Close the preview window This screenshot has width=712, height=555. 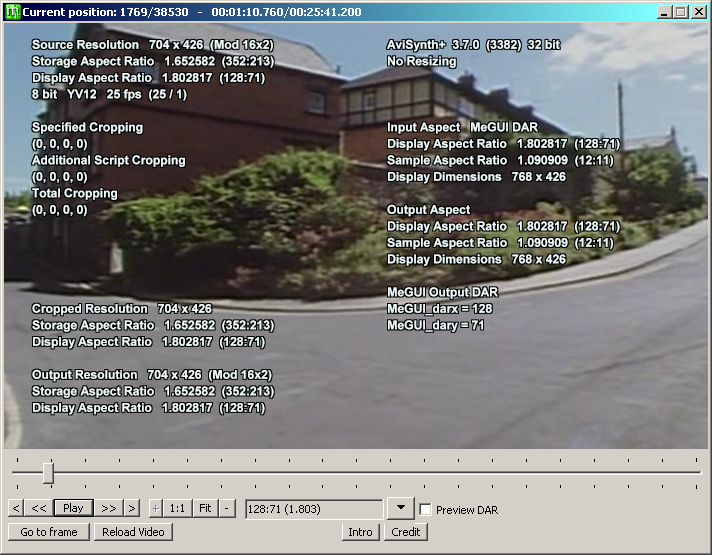coord(698,12)
